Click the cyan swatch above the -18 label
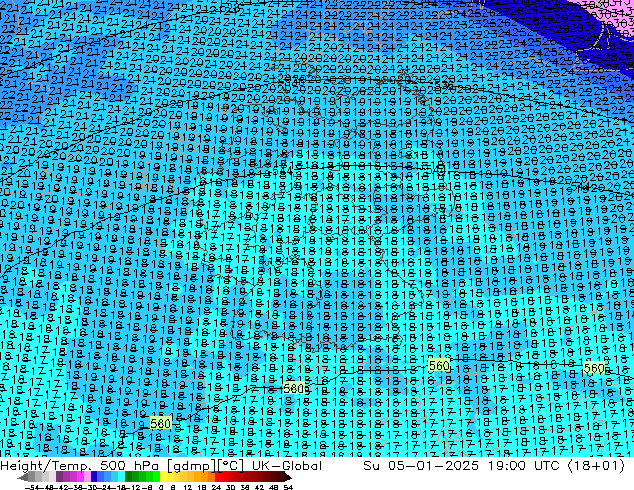 tap(121, 477)
